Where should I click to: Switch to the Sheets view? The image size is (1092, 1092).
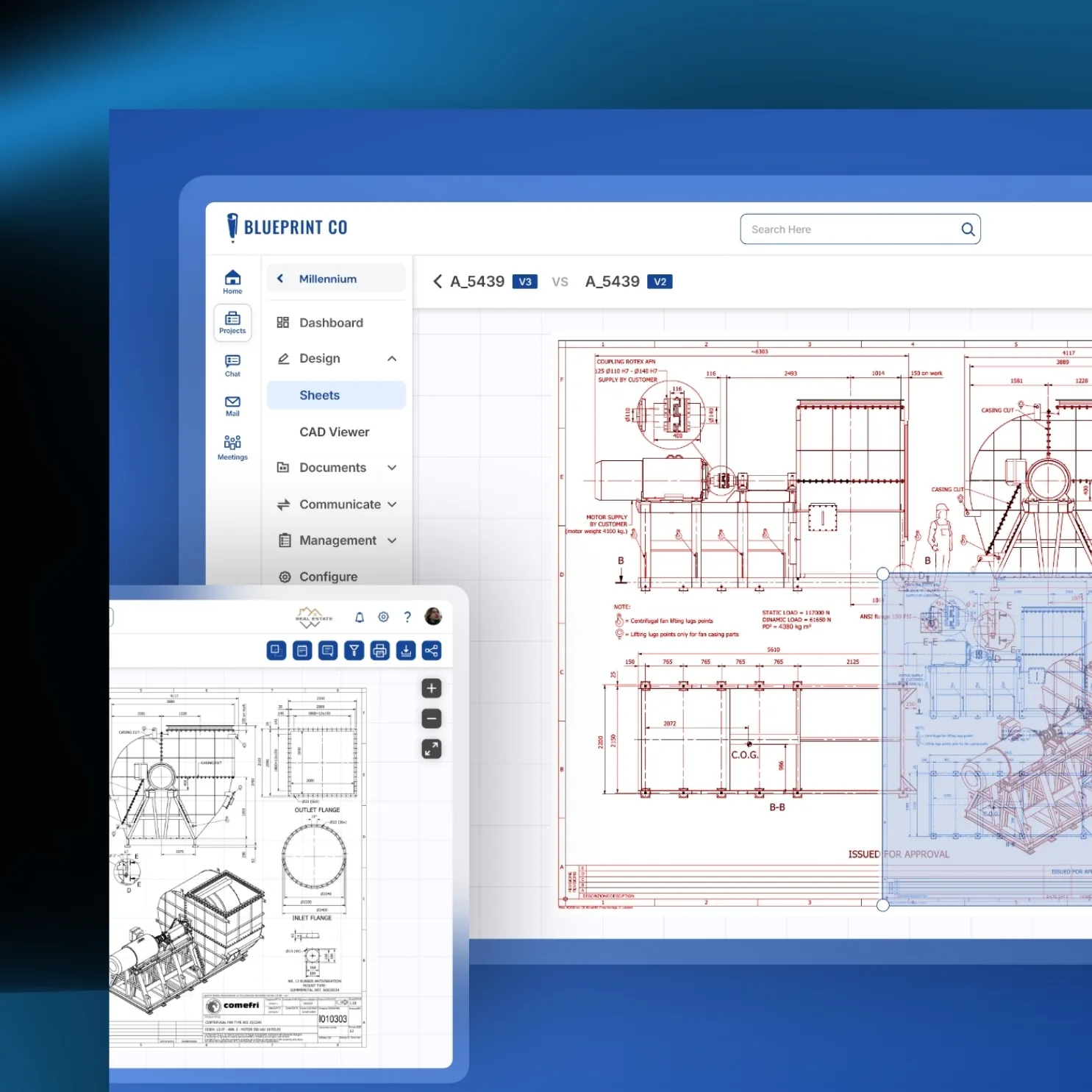click(319, 395)
